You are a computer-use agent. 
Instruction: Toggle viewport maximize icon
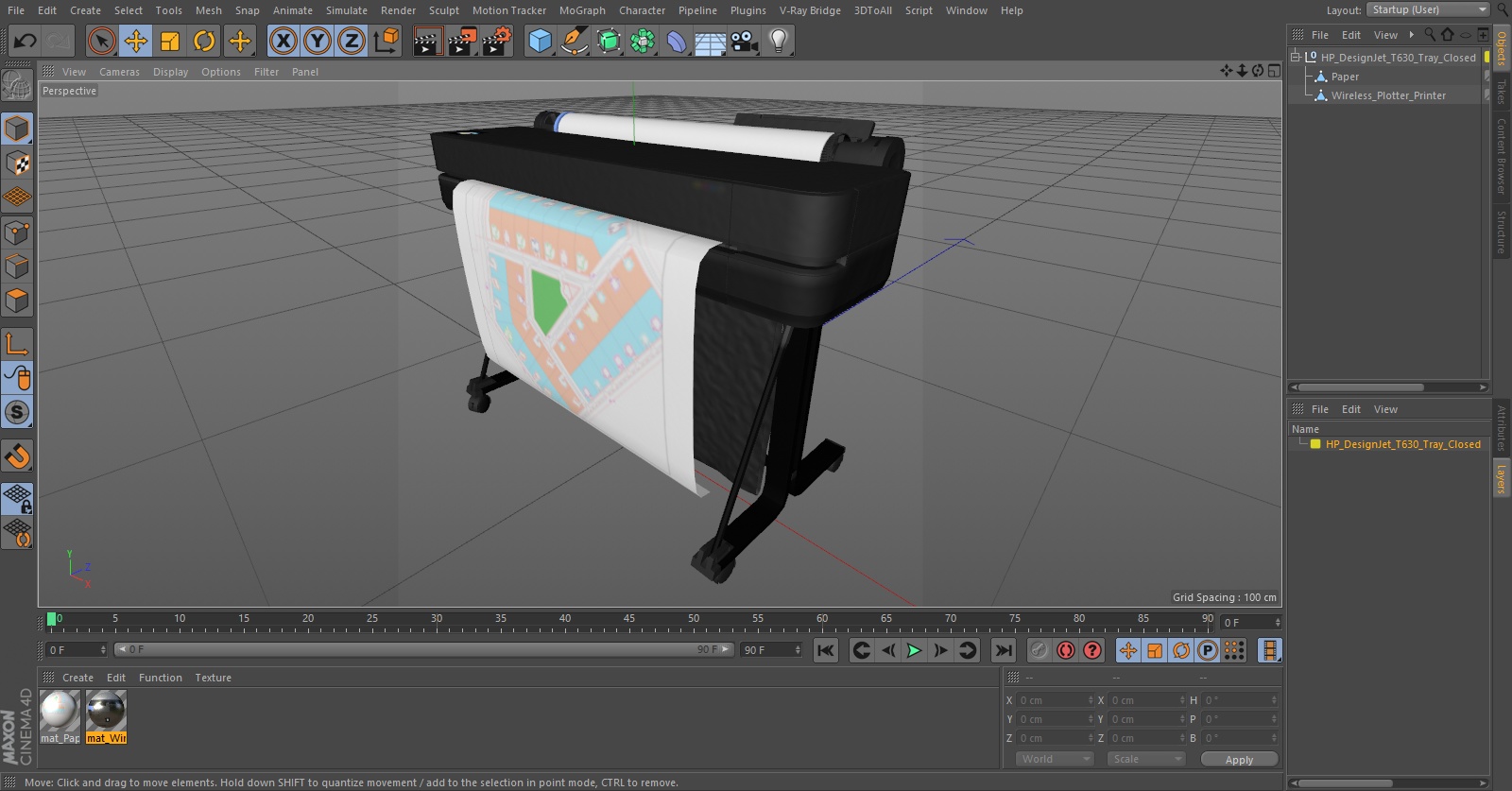[x=1274, y=71]
